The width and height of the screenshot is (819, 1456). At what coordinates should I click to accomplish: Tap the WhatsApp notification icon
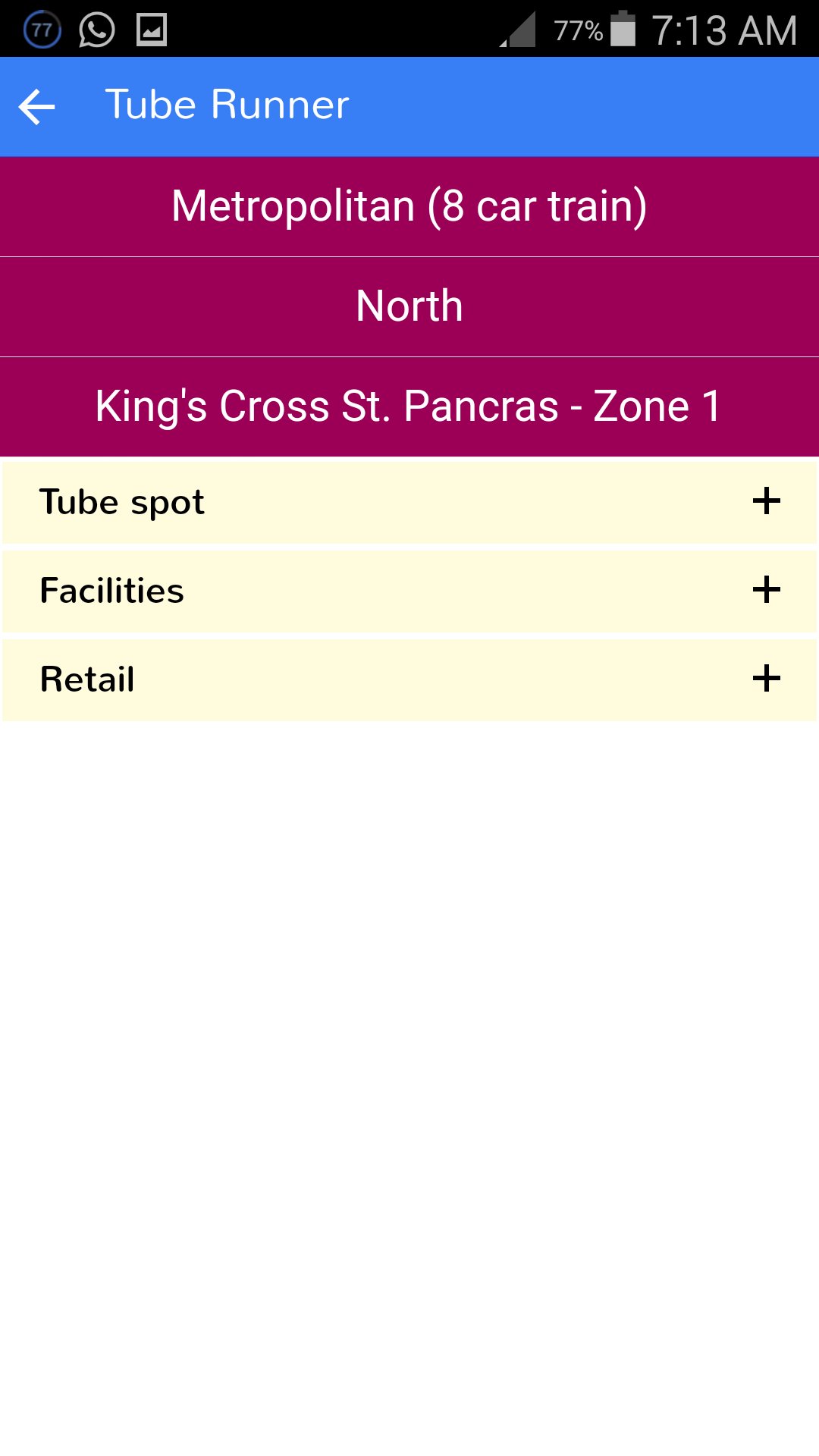click(x=96, y=30)
